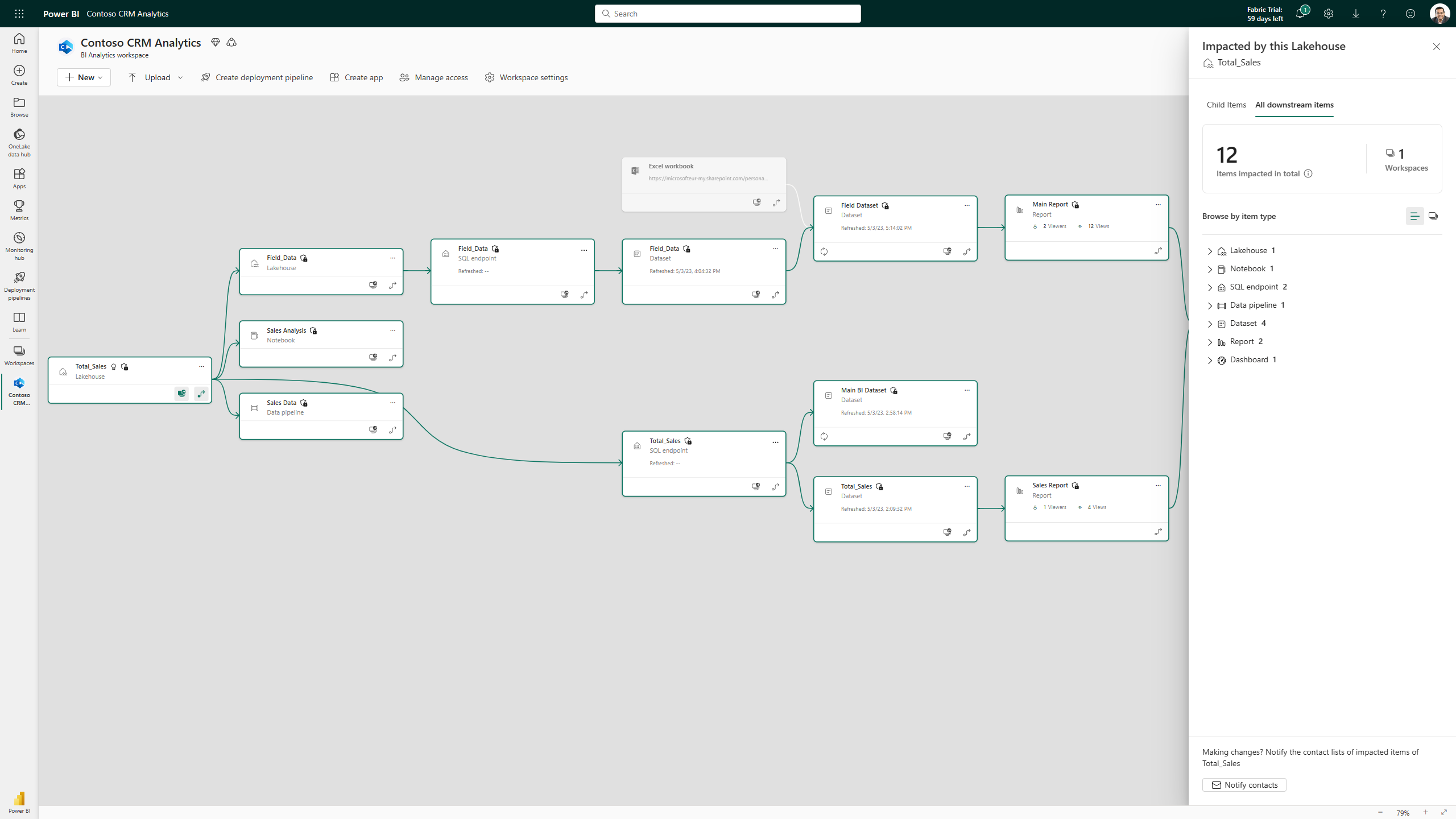Open Workspaces in the left sidebar
The height and width of the screenshot is (819, 1456).
19,355
